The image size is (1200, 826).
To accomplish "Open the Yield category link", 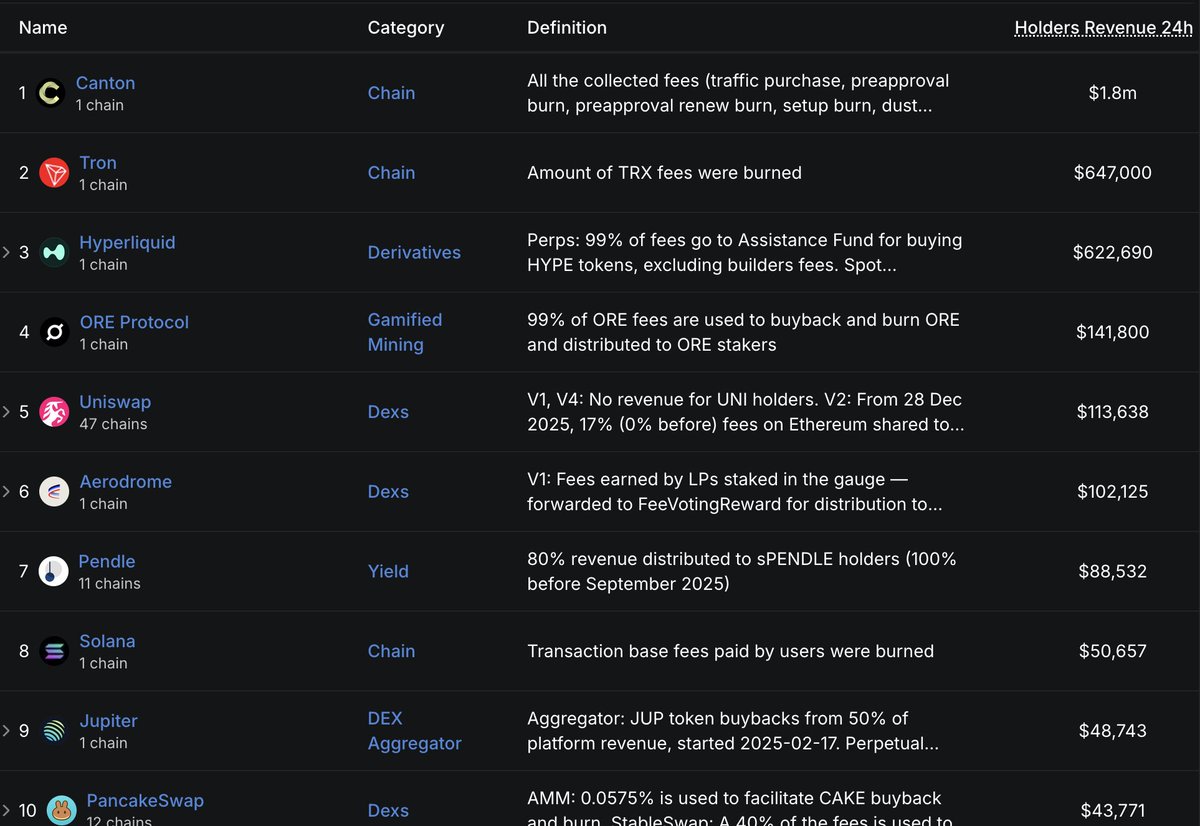I will [x=388, y=572].
